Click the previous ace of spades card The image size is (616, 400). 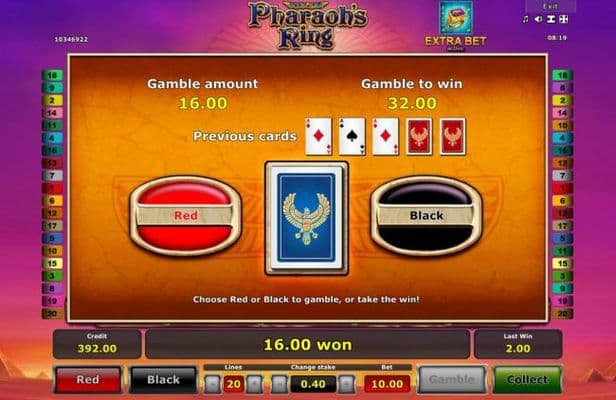352,136
